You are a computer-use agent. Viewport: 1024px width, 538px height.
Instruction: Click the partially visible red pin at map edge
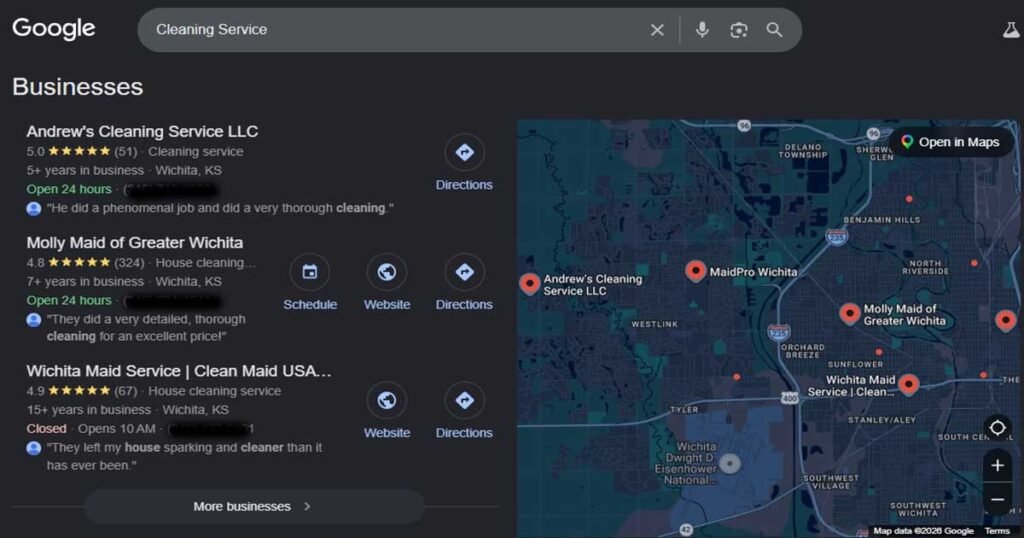click(x=1006, y=321)
